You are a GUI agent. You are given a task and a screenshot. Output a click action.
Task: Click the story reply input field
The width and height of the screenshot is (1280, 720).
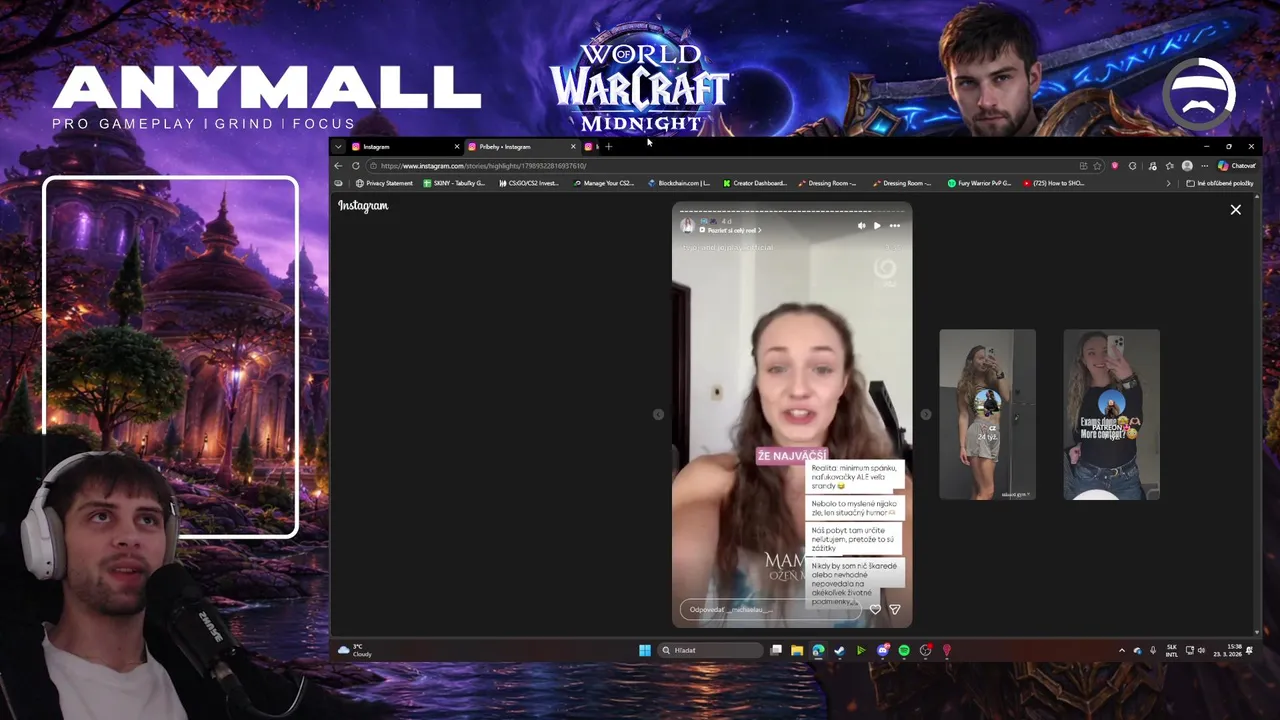tap(770, 609)
